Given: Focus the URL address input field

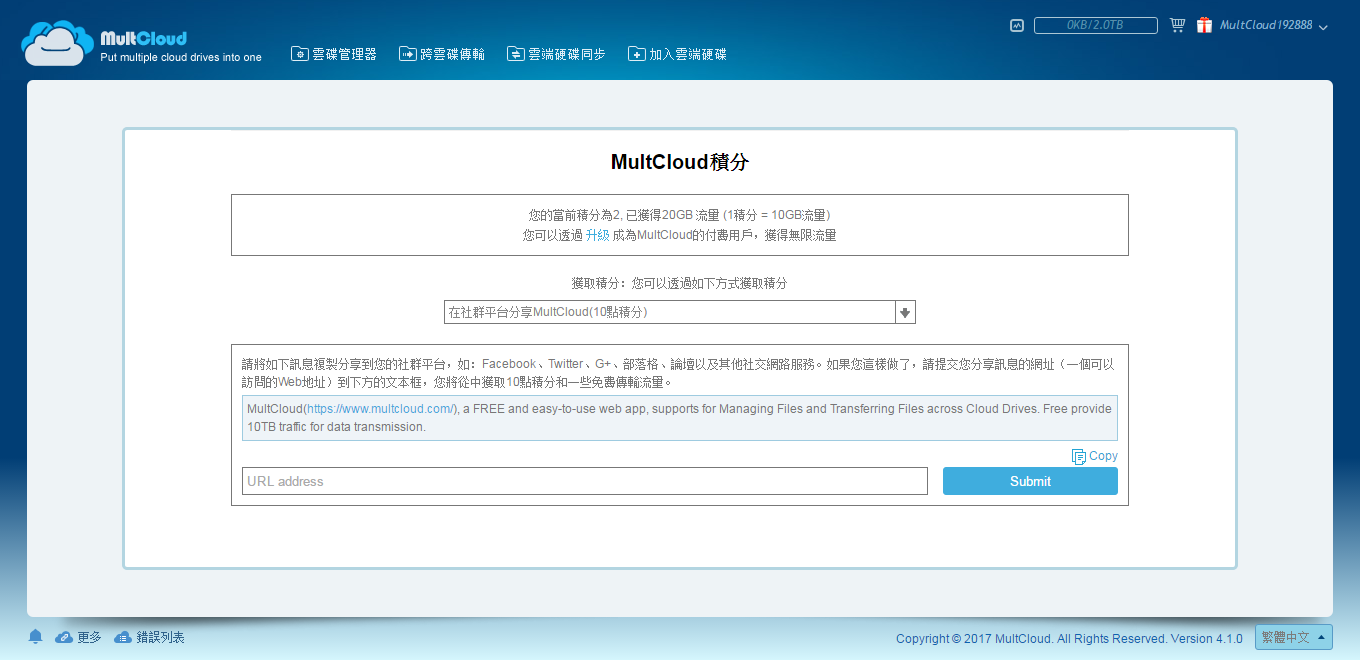Looking at the screenshot, I should click(x=585, y=481).
